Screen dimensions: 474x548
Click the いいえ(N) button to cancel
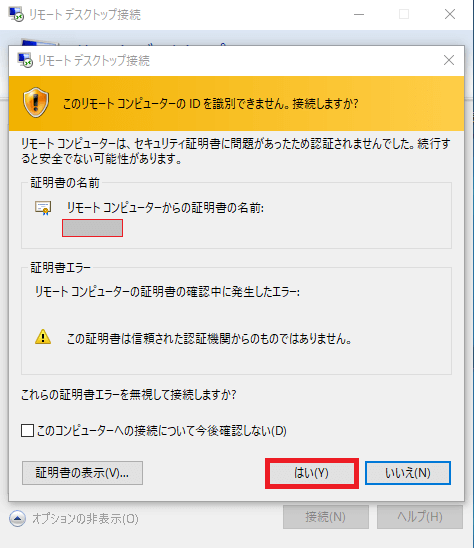click(x=408, y=473)
